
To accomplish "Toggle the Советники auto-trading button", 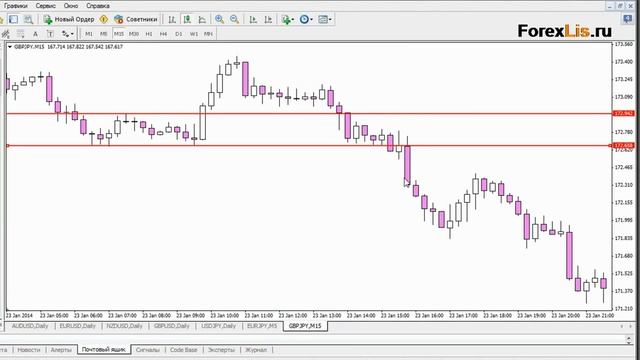I will [x=136, y=19].
